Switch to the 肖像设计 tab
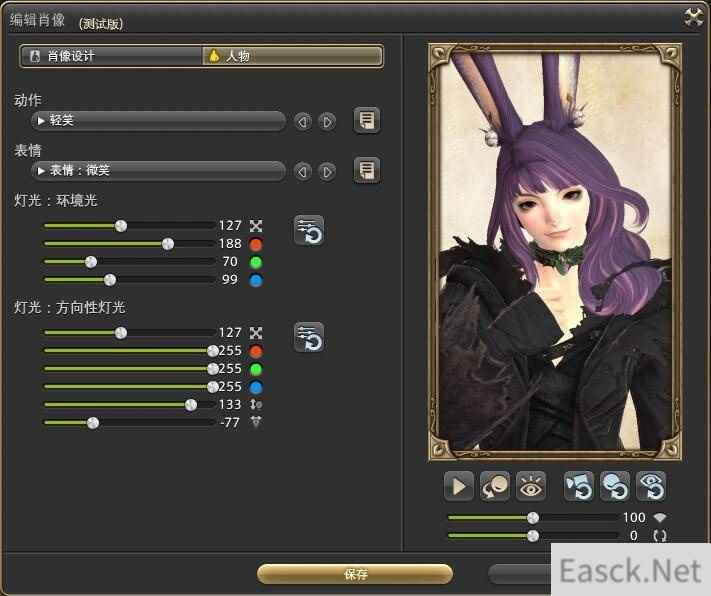Screen dimensions: 711x596 click(x=112, y=56)
